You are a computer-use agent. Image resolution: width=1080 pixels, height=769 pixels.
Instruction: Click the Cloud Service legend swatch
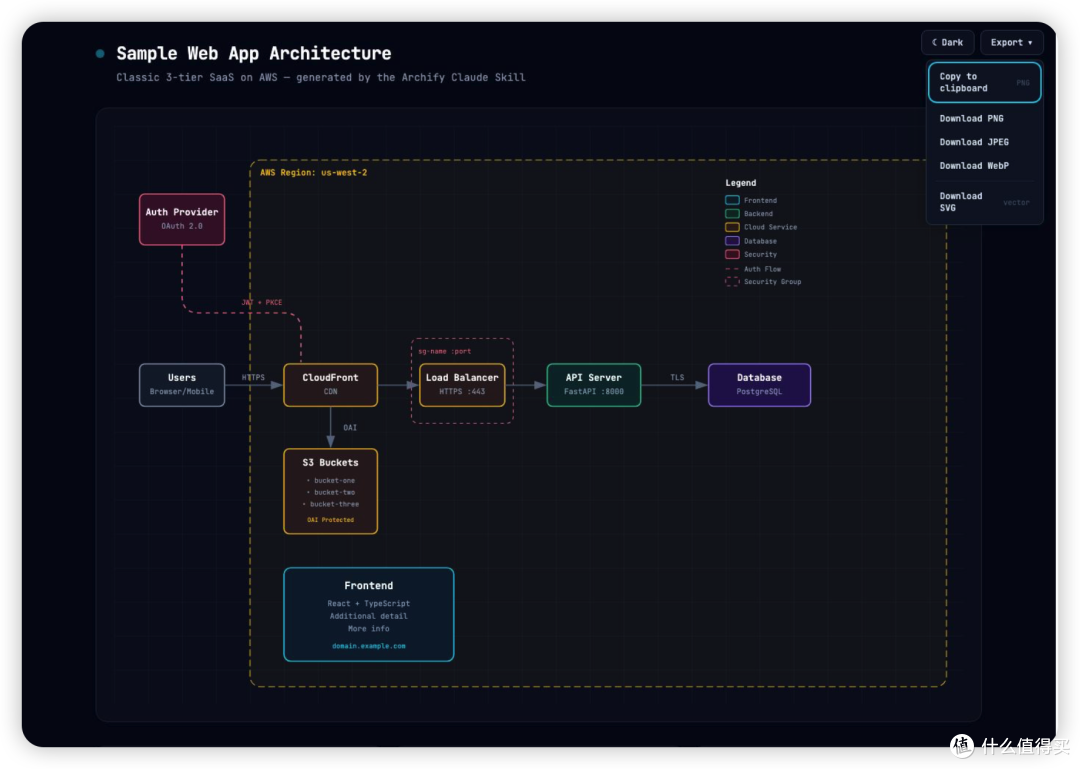[x=732, y=227]
